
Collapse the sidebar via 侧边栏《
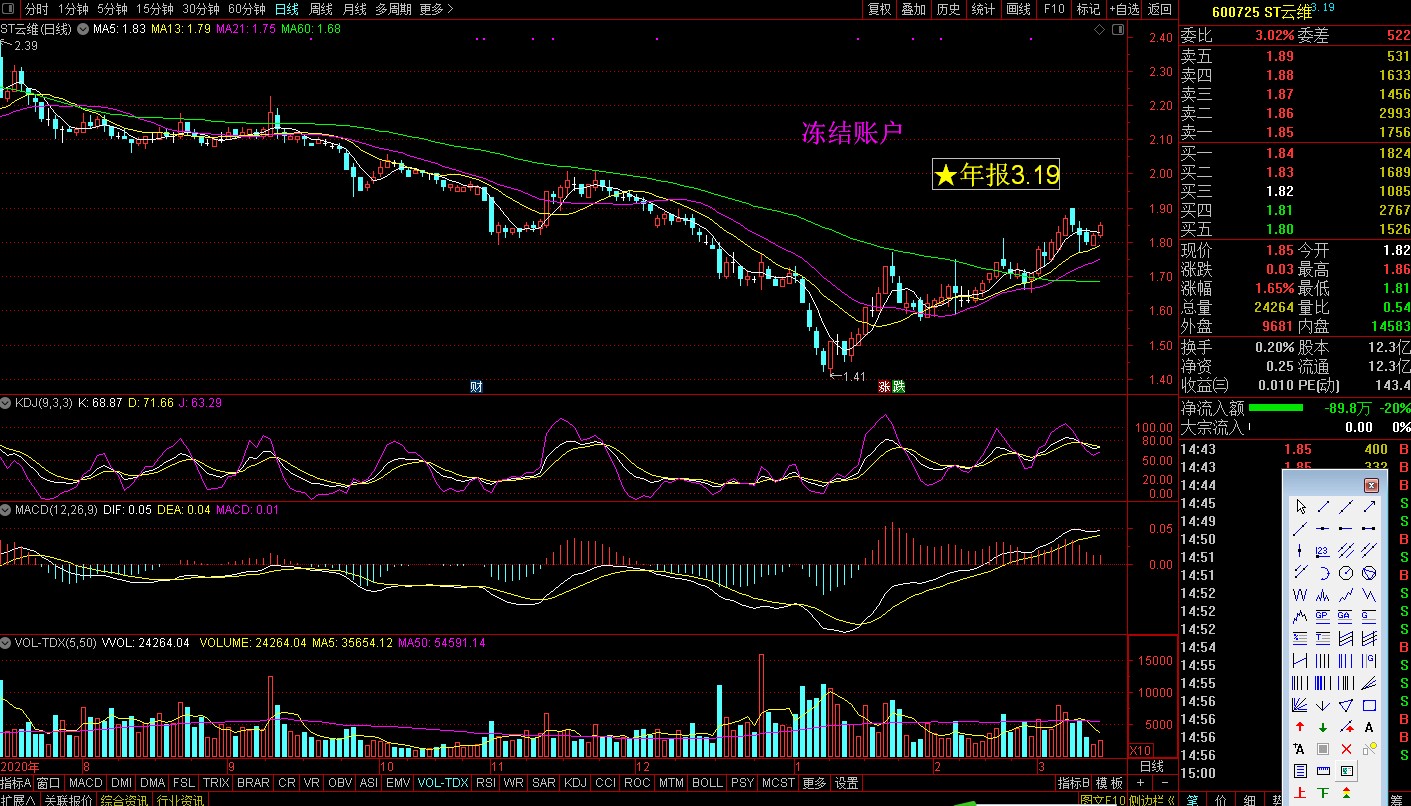point(1152,800)
